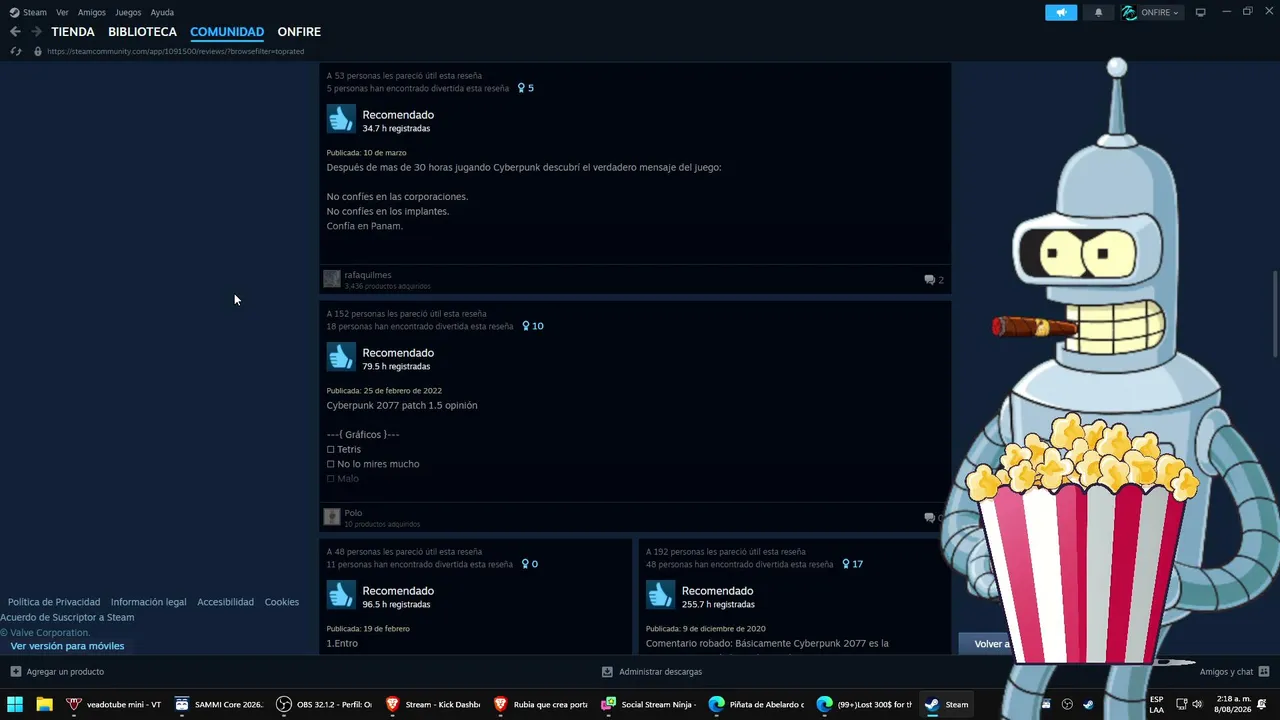1280x720 pixels.
Task: Click review text "Confía en Panam."
Action: [365, 226]
